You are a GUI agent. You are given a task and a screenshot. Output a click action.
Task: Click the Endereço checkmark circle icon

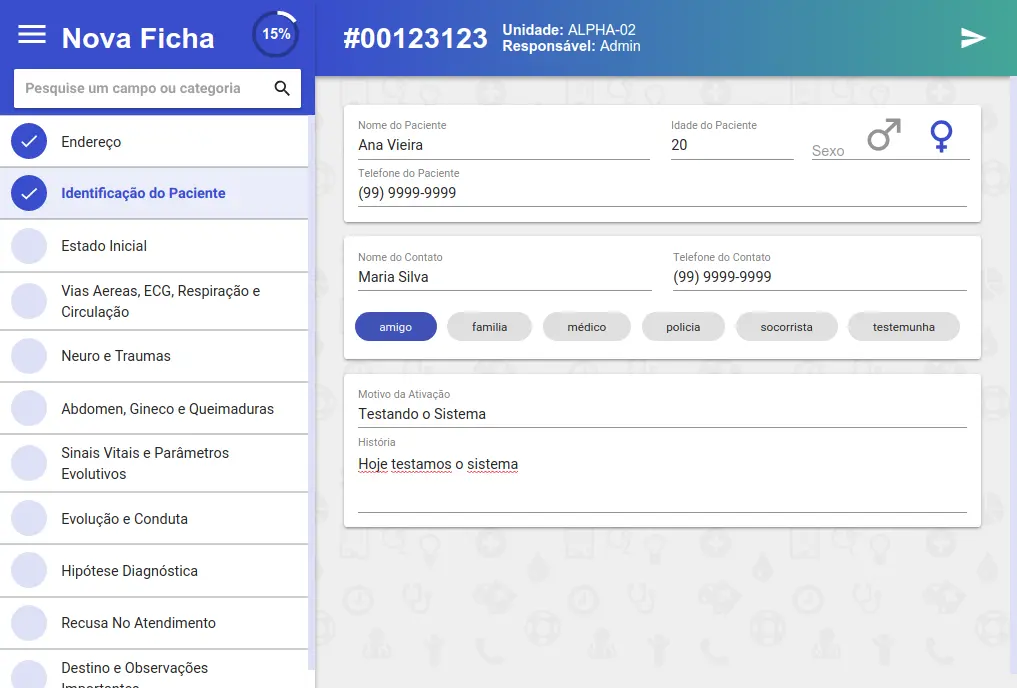pyautogui.click(x=29, y=142)
